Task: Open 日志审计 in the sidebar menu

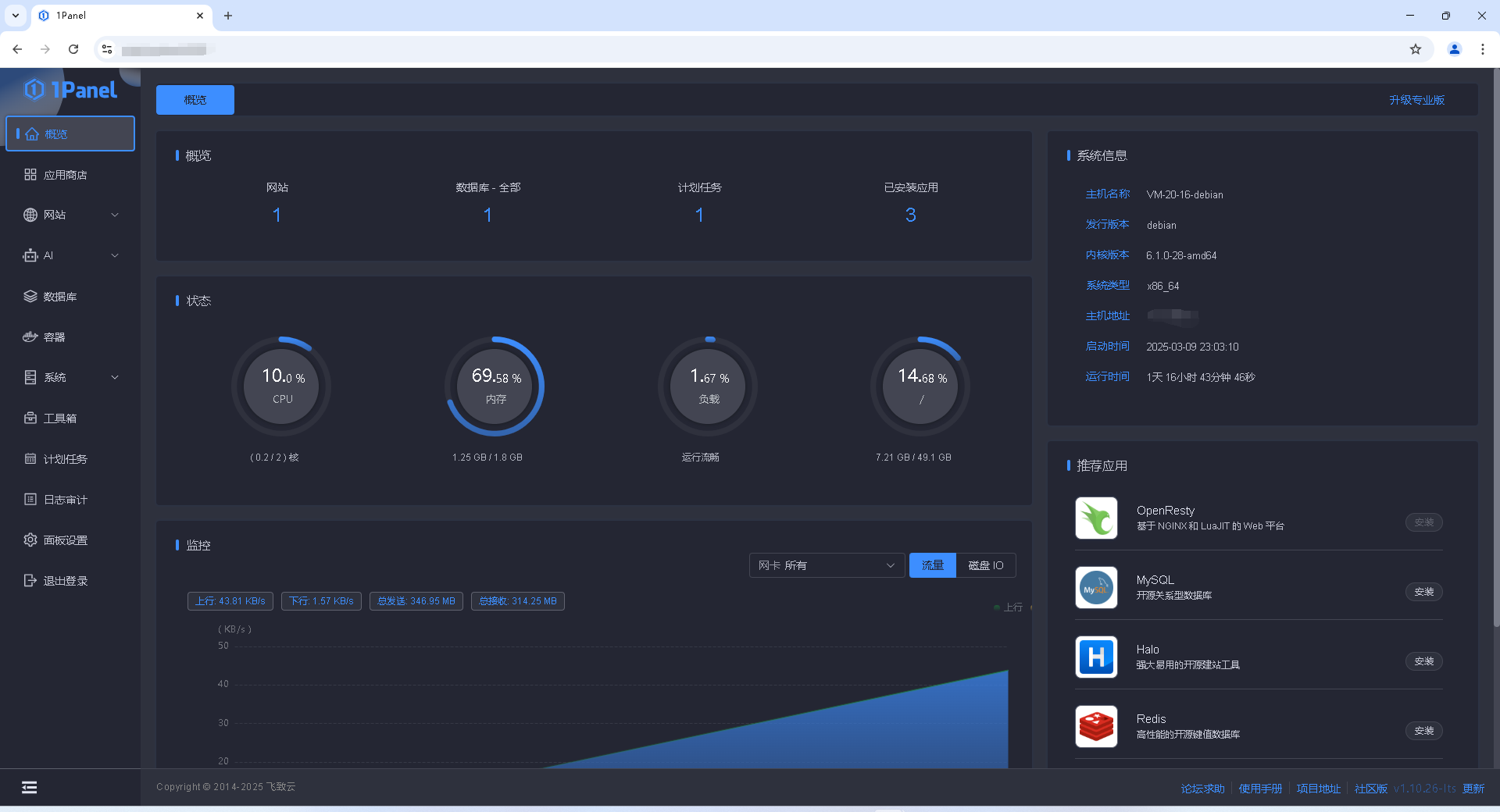Action: point(66,500)
